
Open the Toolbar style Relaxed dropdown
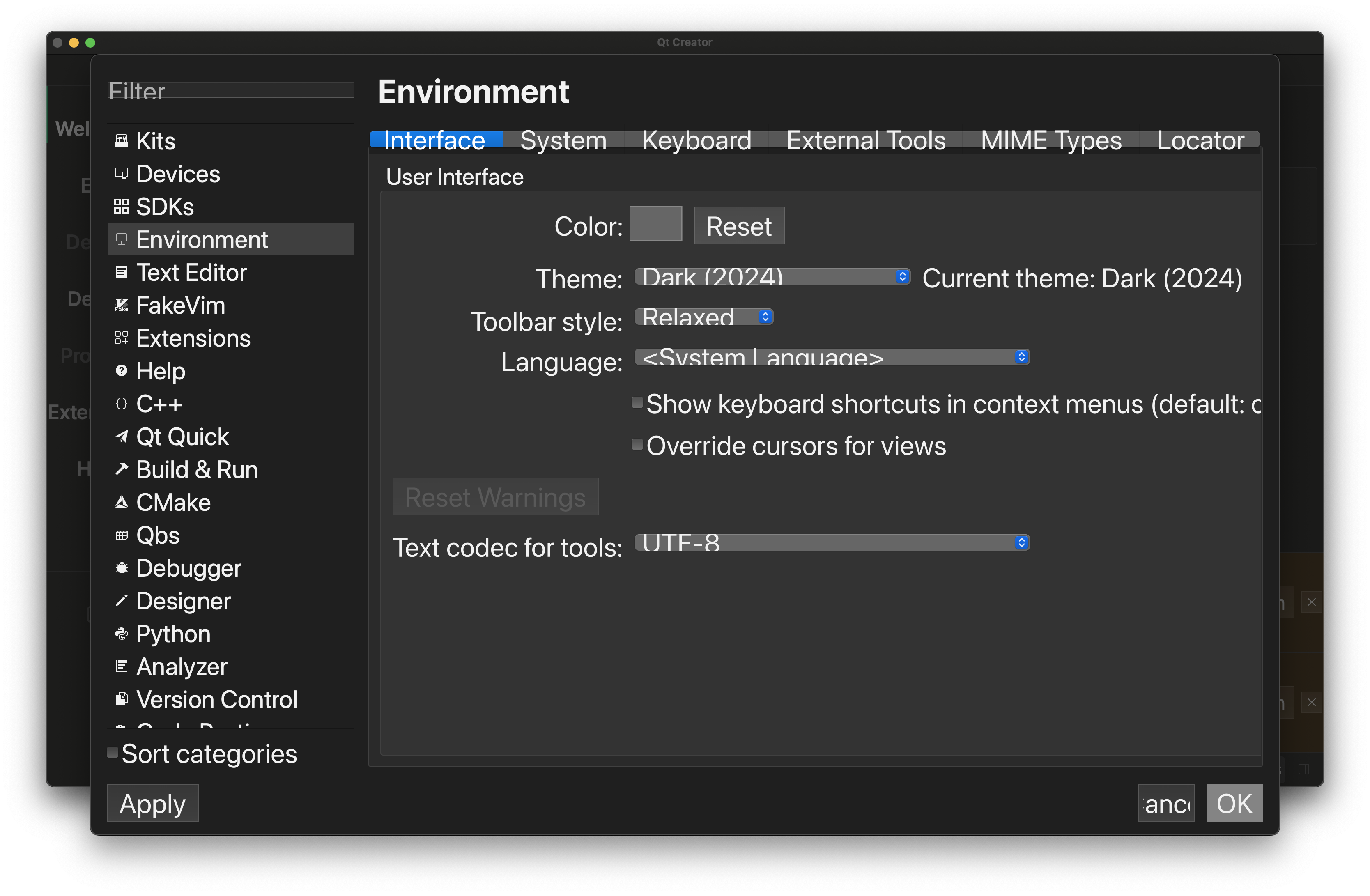point(704,317)
